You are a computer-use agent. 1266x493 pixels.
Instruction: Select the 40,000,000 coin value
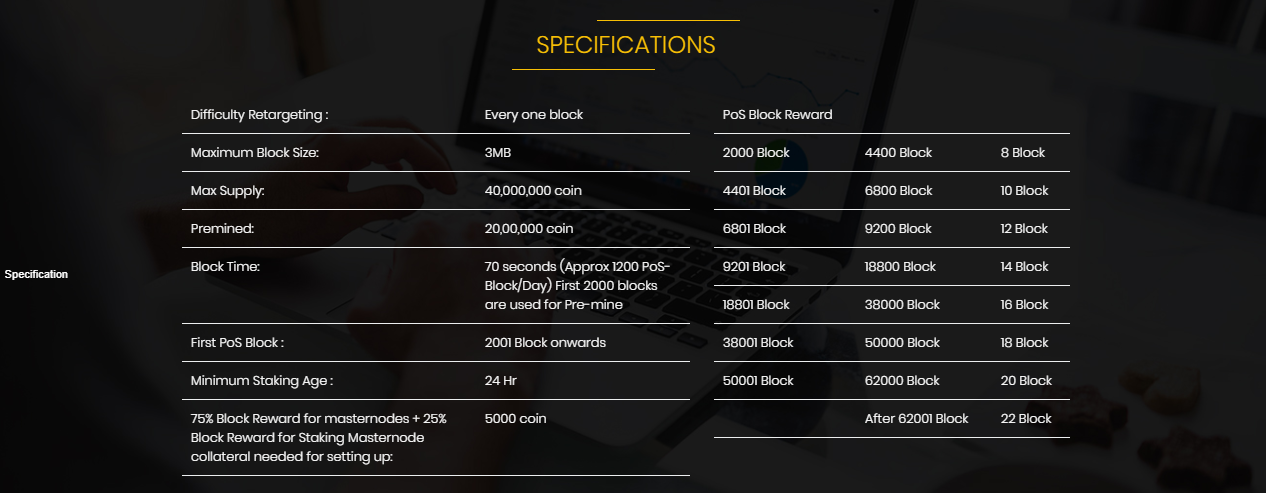coord(533,191)
